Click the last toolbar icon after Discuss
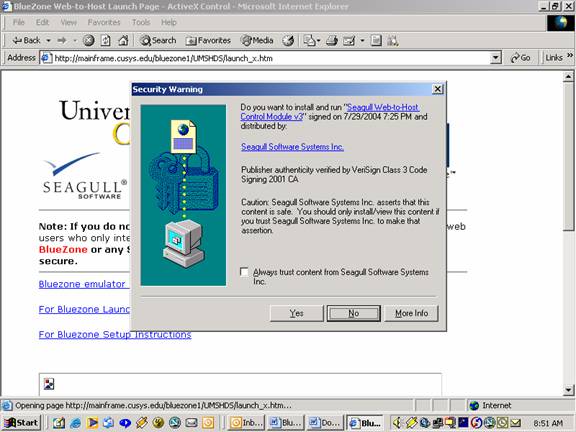This screenshot has height=432, width=576. (x=392, y=40)
